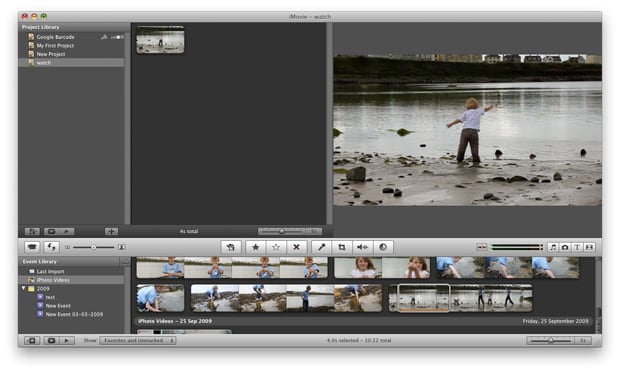This screenshot has width=620, height=372.
Task: Click the 'iPhoto Videos – 25 Sep 2009' header
Action: pos(175,321)
